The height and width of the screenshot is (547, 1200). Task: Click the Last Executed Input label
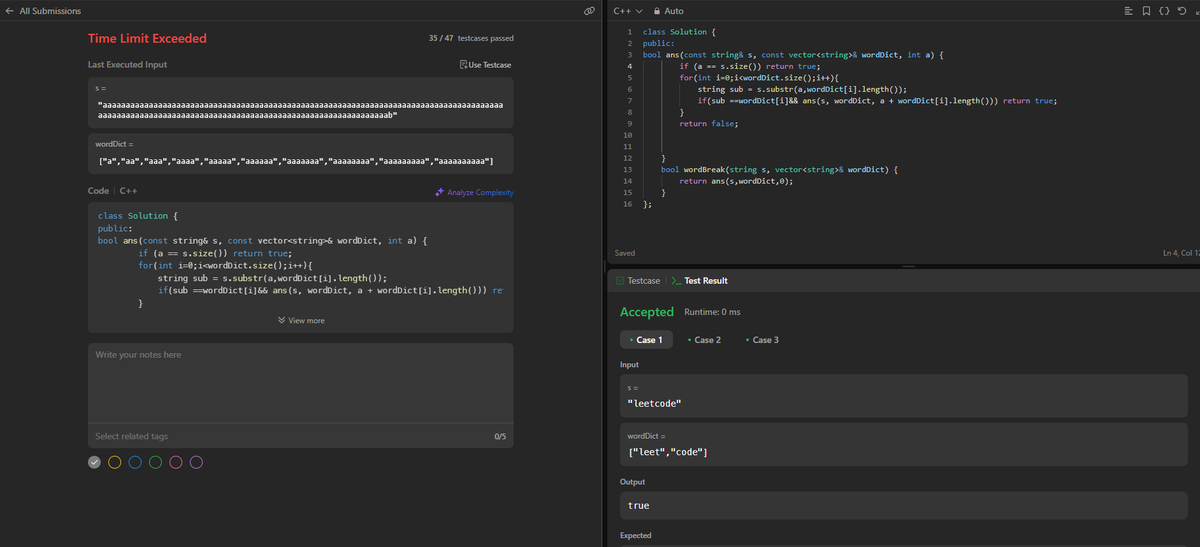pos(128,65)
